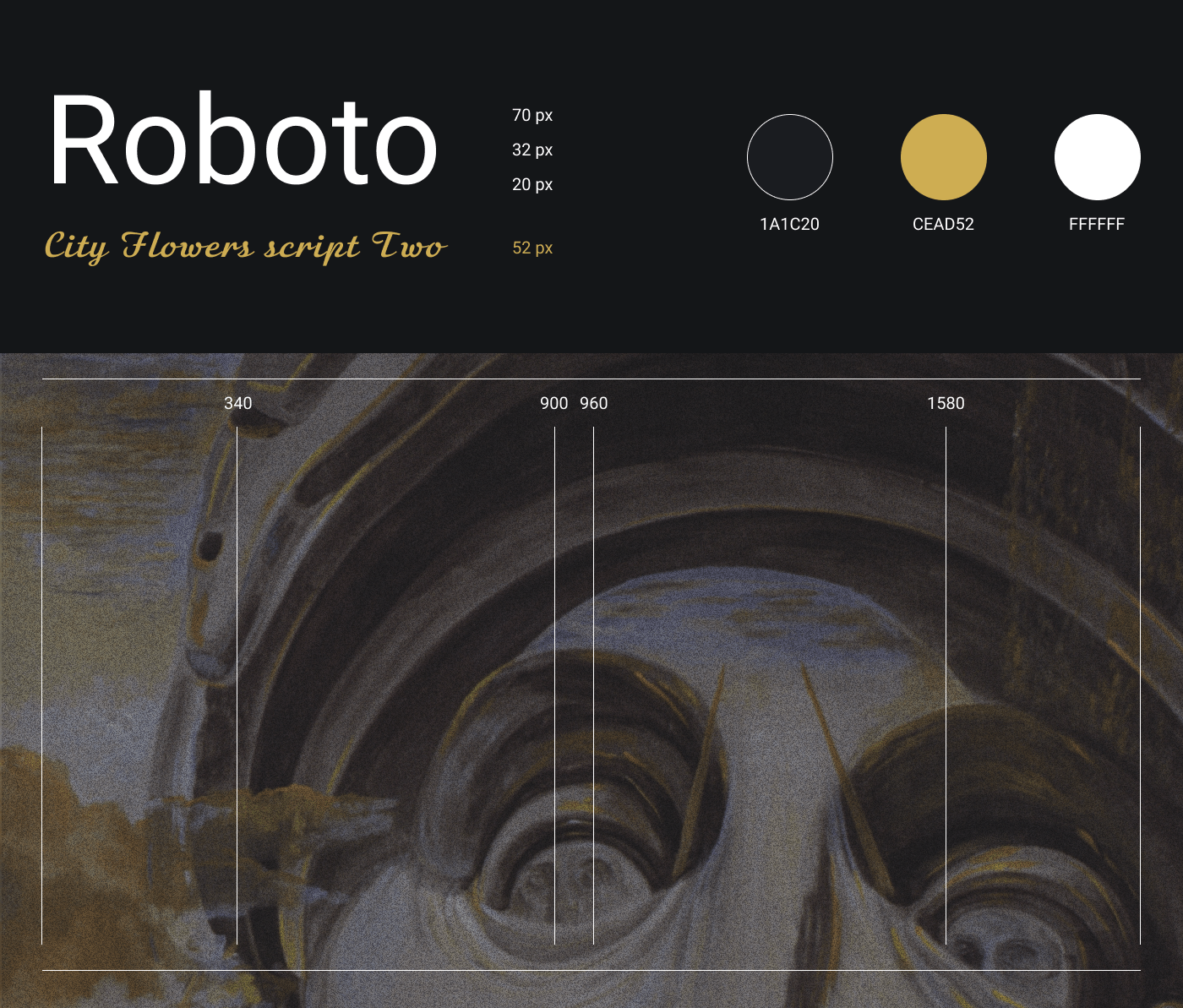Image resolution: width=1183 pixels, height=1008 pixels.
Task: Select the City Flowers script Two text
Action: tap(245, 247)
